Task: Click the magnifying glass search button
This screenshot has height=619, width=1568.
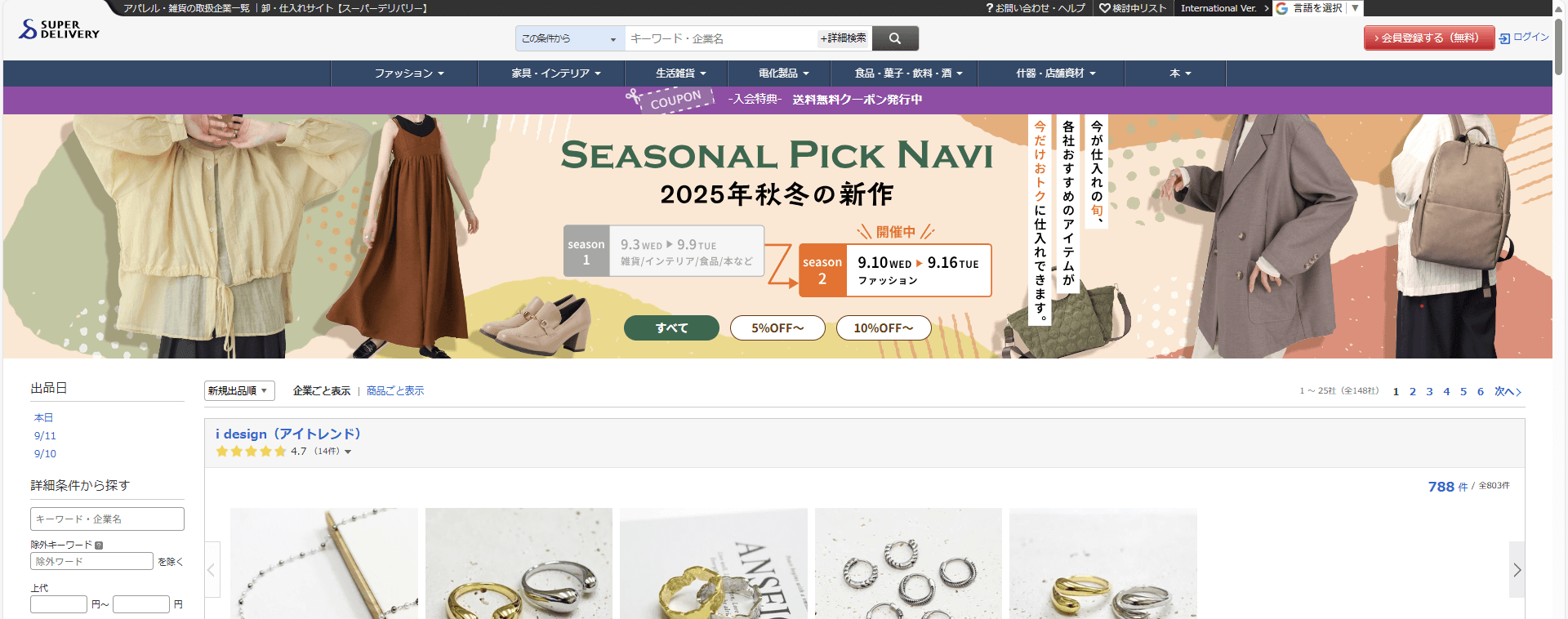Action: point(895,38)
